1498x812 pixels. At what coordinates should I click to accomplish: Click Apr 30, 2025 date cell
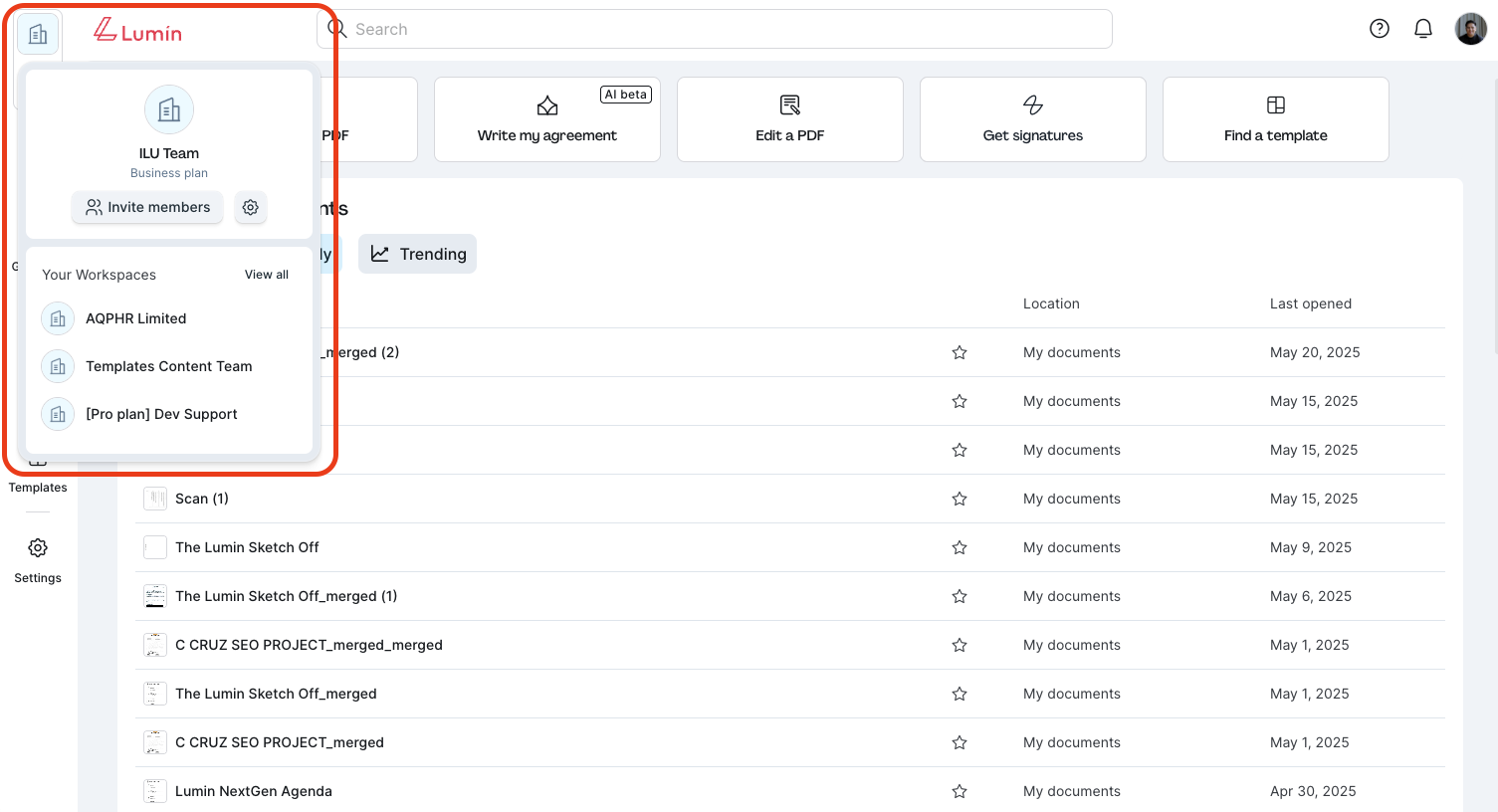tap(1313, 791)
